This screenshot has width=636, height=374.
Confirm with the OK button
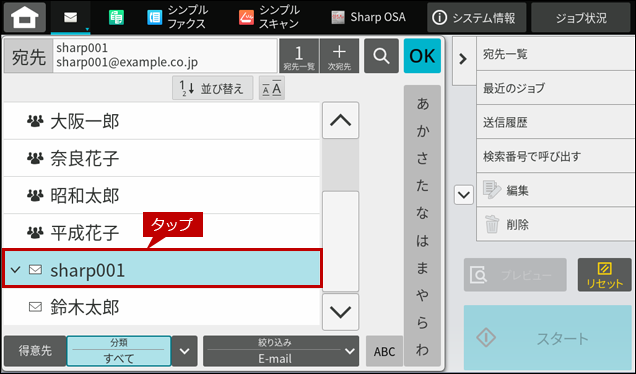coord(422,56)
